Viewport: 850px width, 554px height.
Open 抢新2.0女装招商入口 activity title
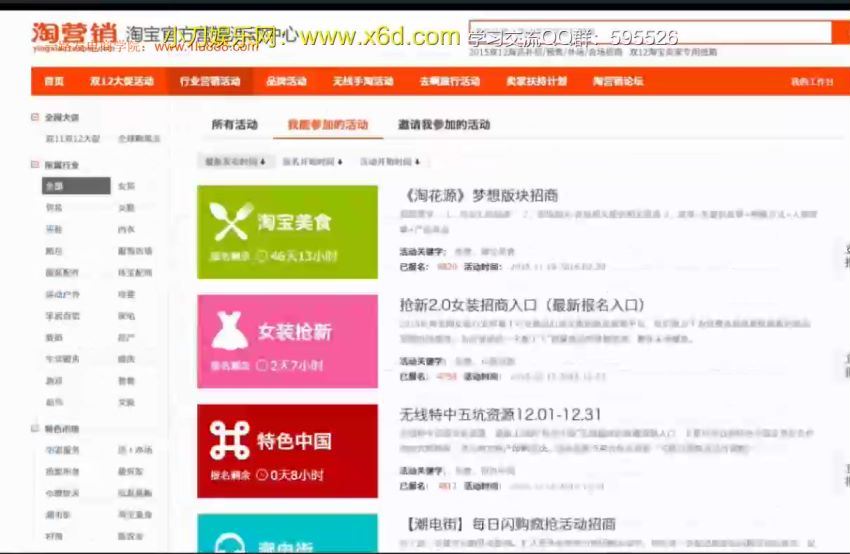522,305
